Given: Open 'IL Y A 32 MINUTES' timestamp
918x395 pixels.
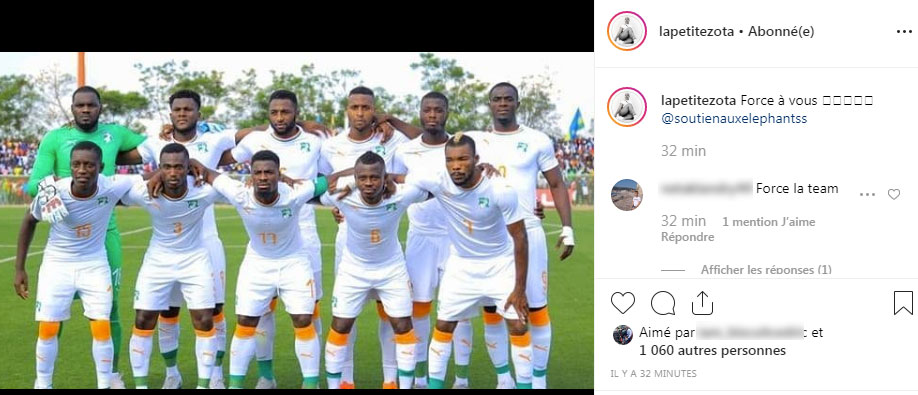Looking at the screenshot, I should click(653, 373).
